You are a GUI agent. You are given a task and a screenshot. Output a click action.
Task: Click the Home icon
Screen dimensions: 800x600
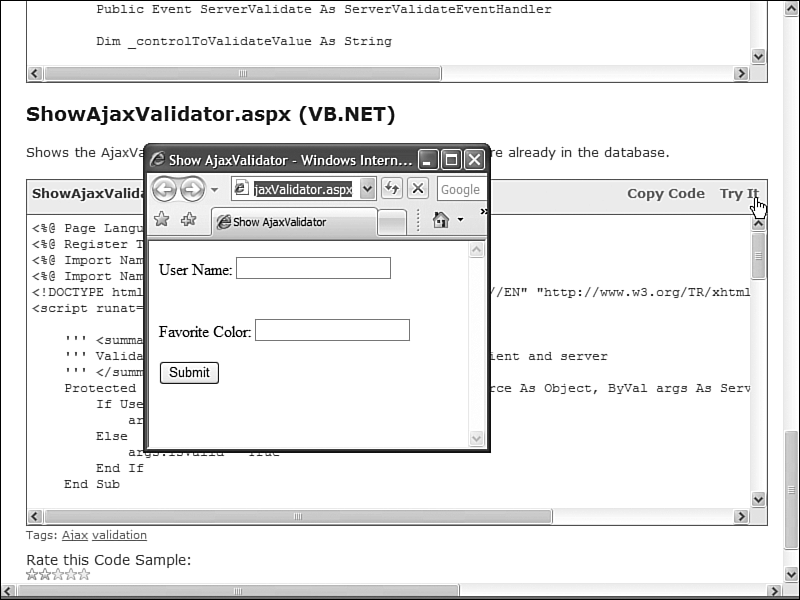pyautogui.click(x=439, y=222)
